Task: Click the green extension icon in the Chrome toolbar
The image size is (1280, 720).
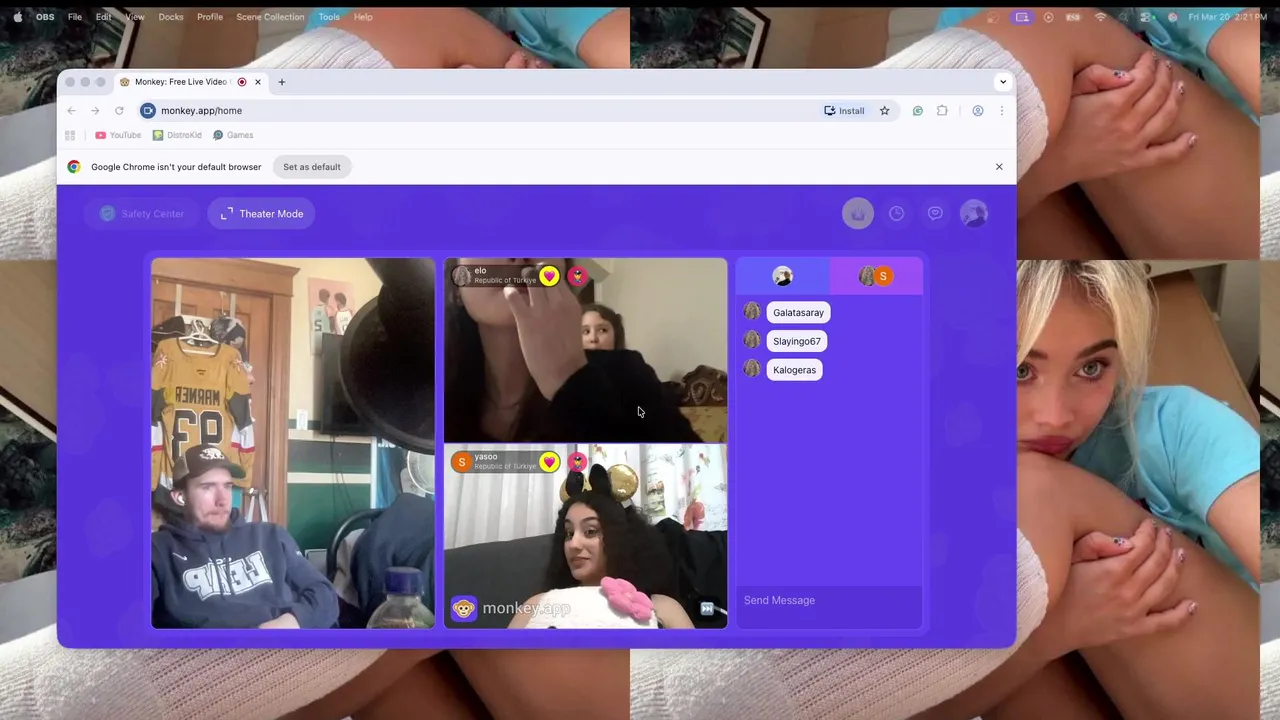Action: [x=917, y=111]
